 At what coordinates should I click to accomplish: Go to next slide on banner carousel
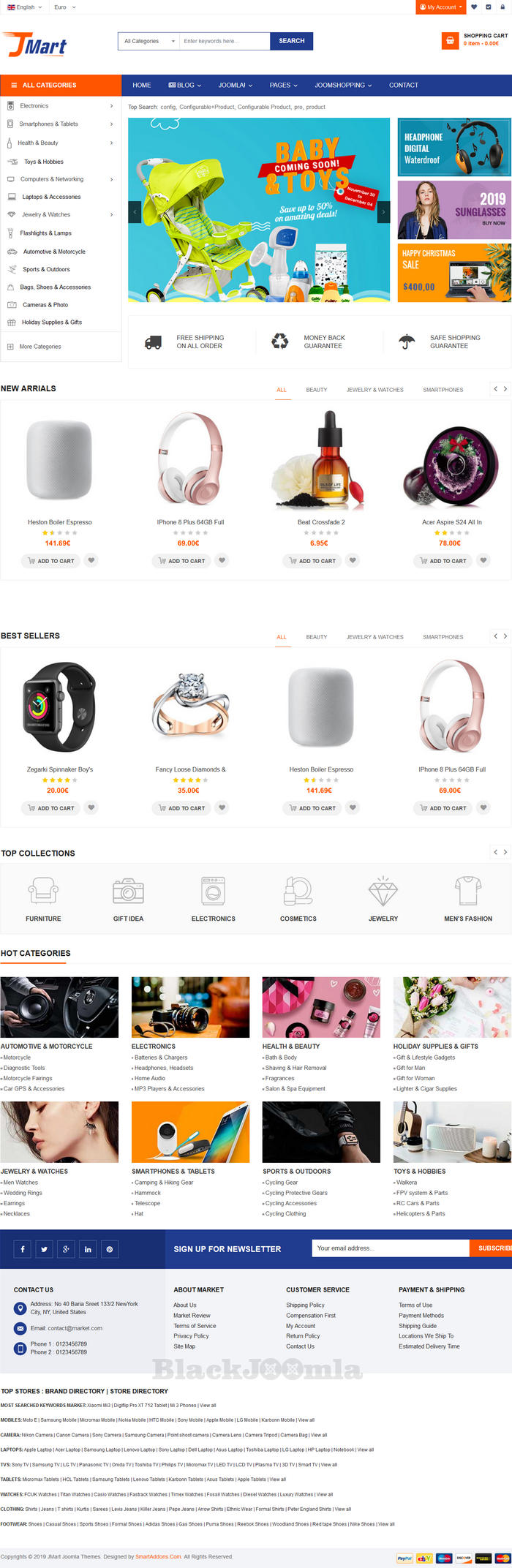tap(383, 212)
